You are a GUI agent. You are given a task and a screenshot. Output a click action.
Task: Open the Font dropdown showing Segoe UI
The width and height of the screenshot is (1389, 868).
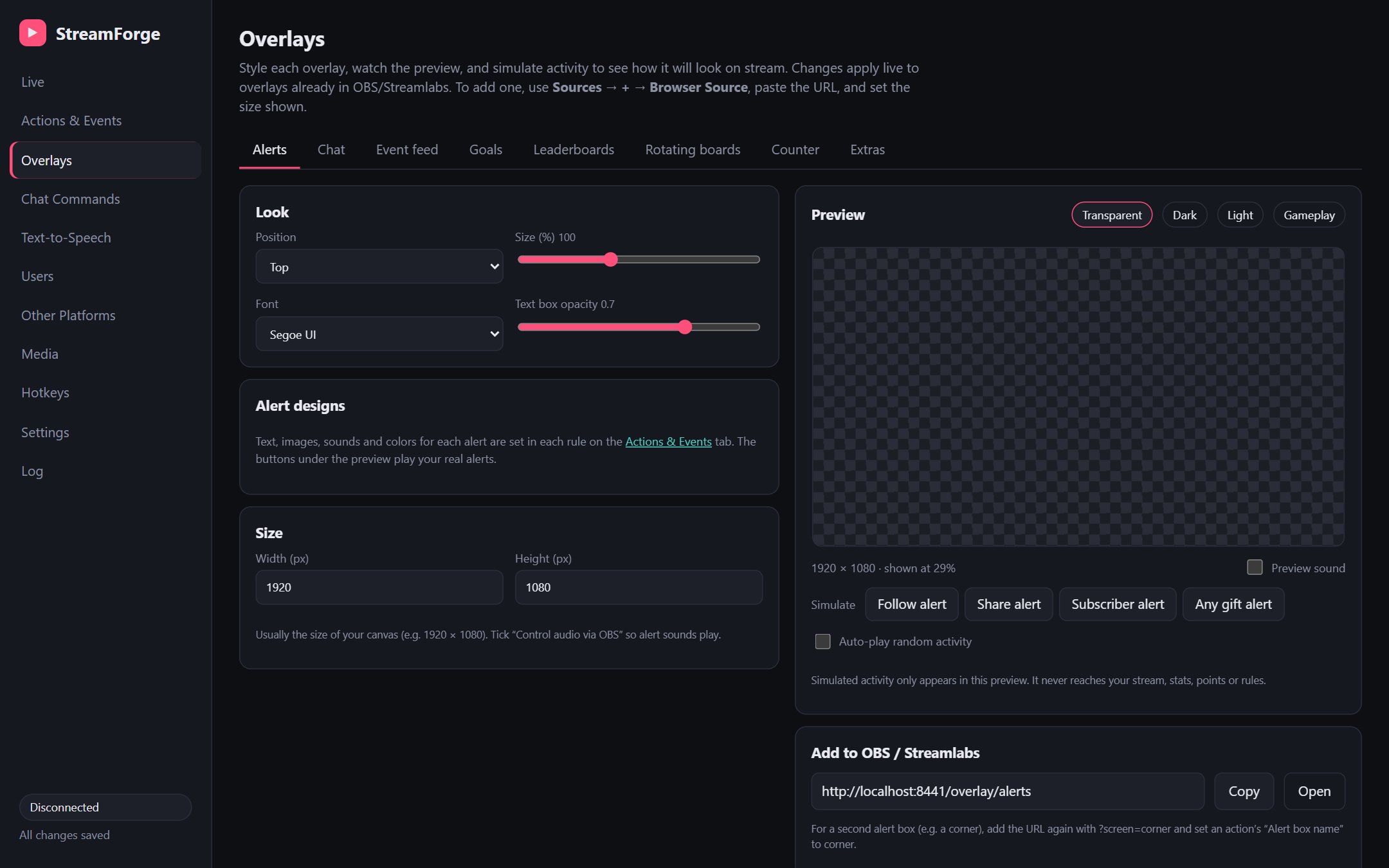[x=379, y=334]
